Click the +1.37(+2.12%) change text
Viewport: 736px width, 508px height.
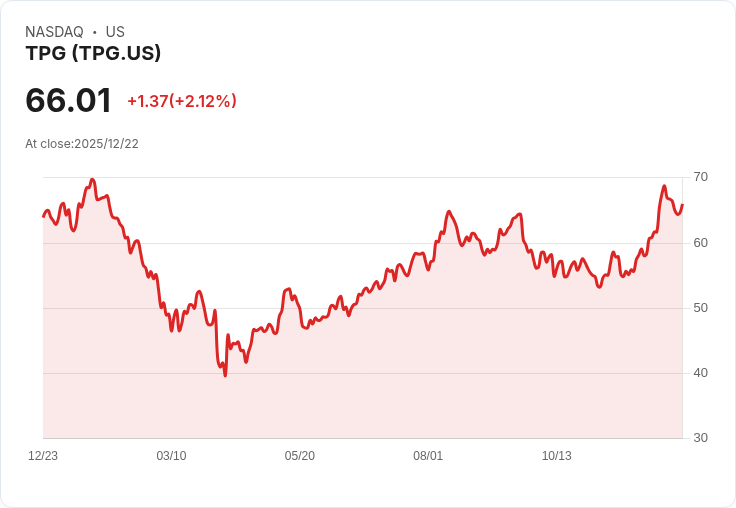(x=181, y=101)
